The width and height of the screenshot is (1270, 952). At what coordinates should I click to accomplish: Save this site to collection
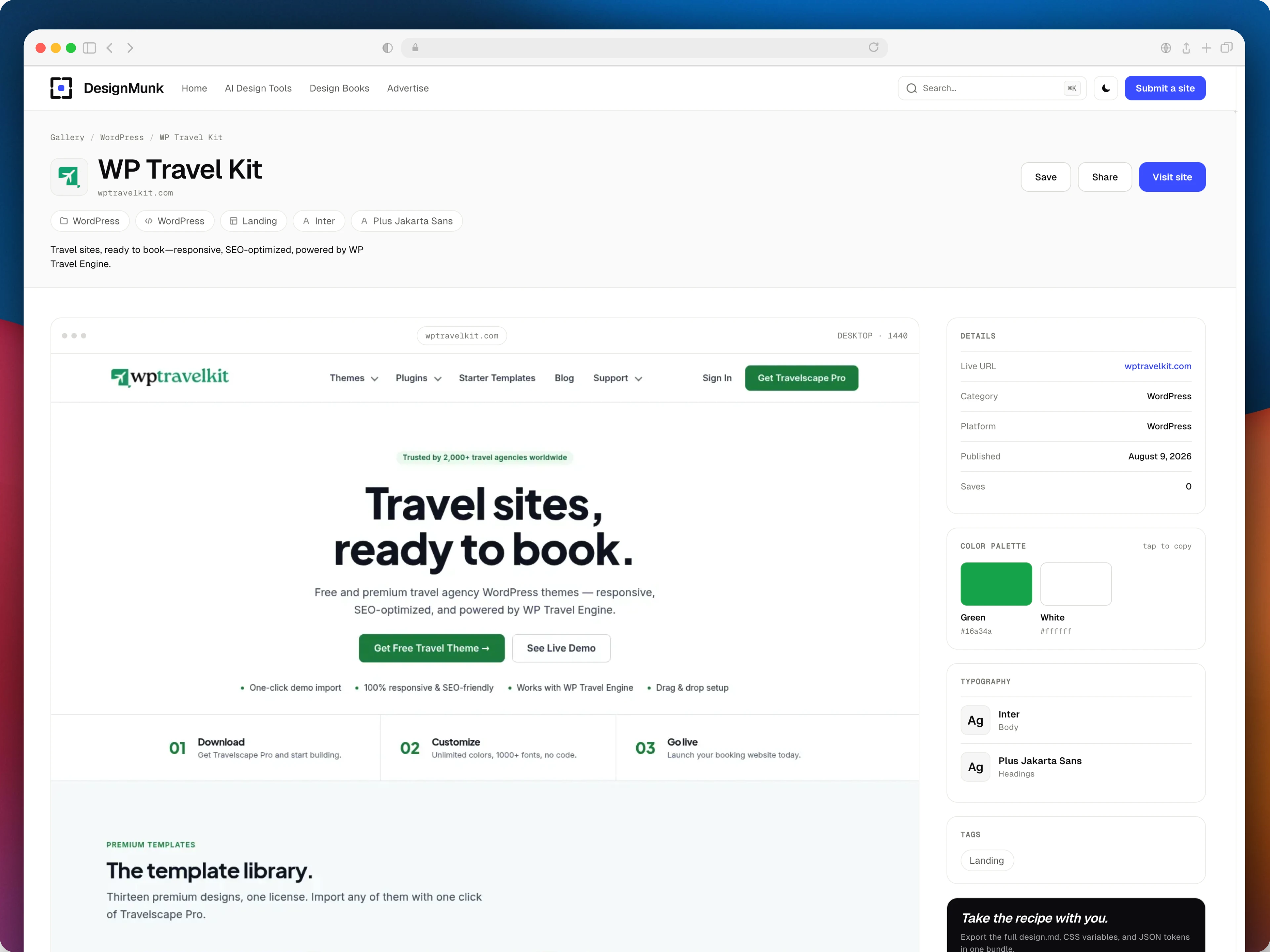(x=1045, y=177)
